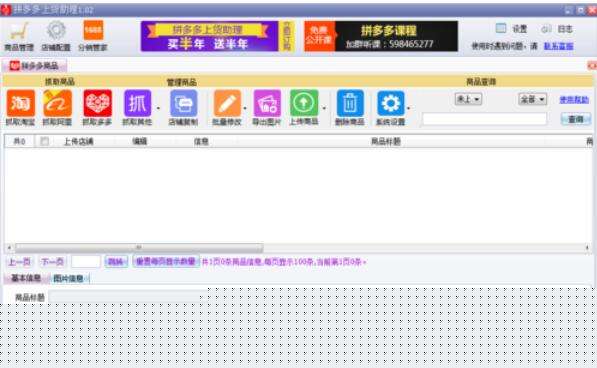Click the 拼多多上货助理 purple promo banner
The width and height of the screenshot is (597, 368).
click(x=209, y=36)
